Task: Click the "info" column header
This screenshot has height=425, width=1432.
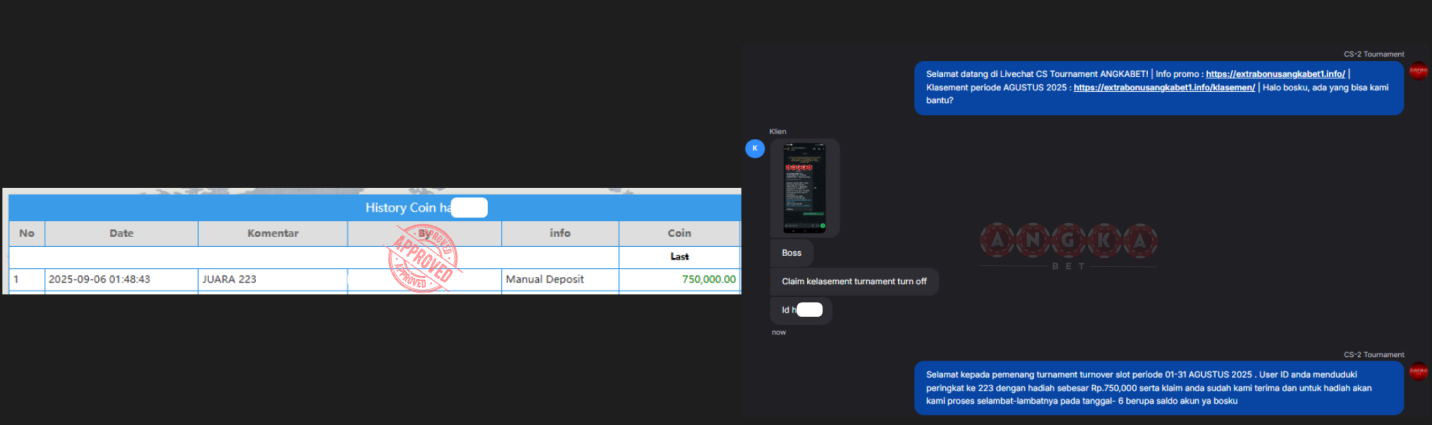Action: 560,233
